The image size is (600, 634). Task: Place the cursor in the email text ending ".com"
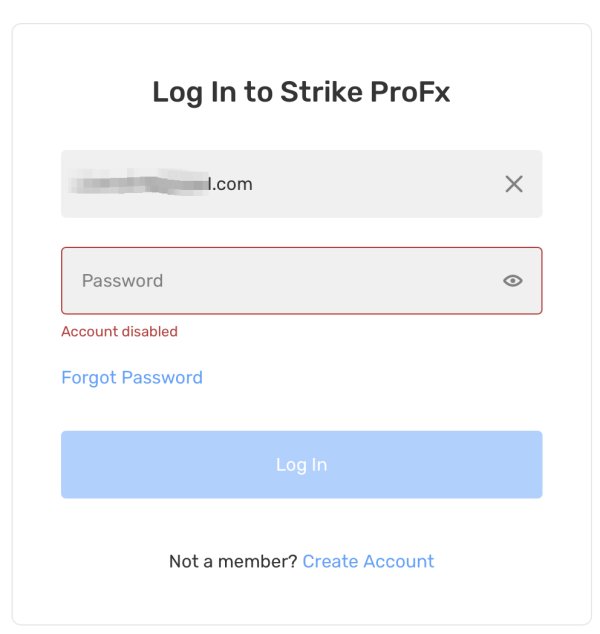[230, 184]
